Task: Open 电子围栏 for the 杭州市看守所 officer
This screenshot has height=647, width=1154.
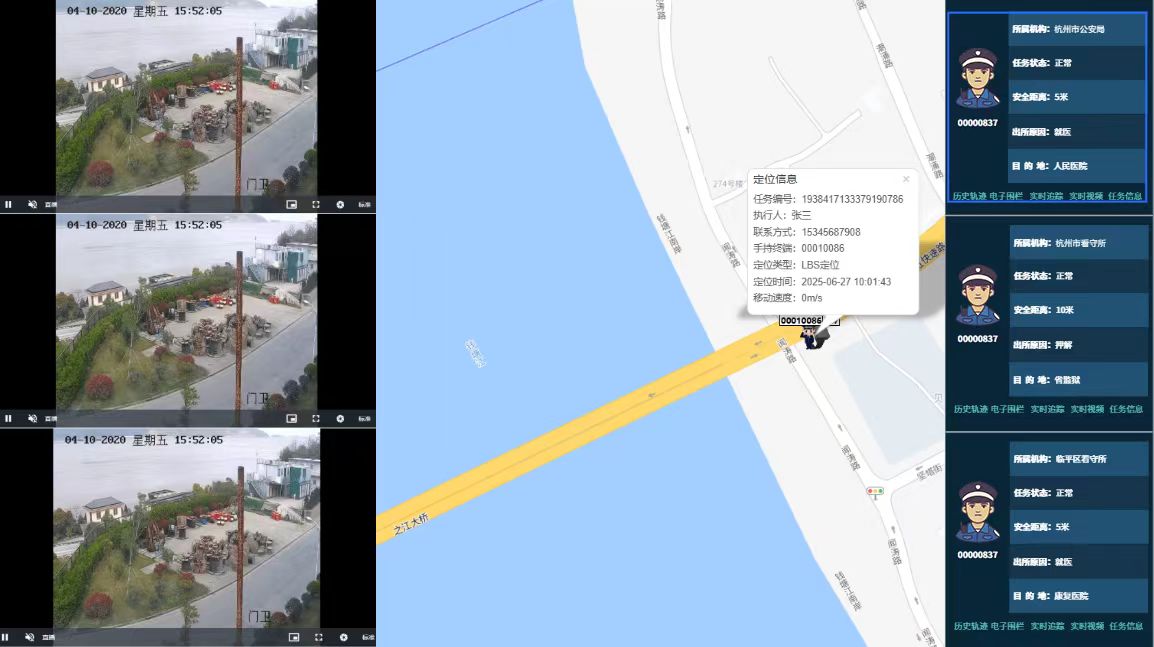Action: pos(1007,409)
